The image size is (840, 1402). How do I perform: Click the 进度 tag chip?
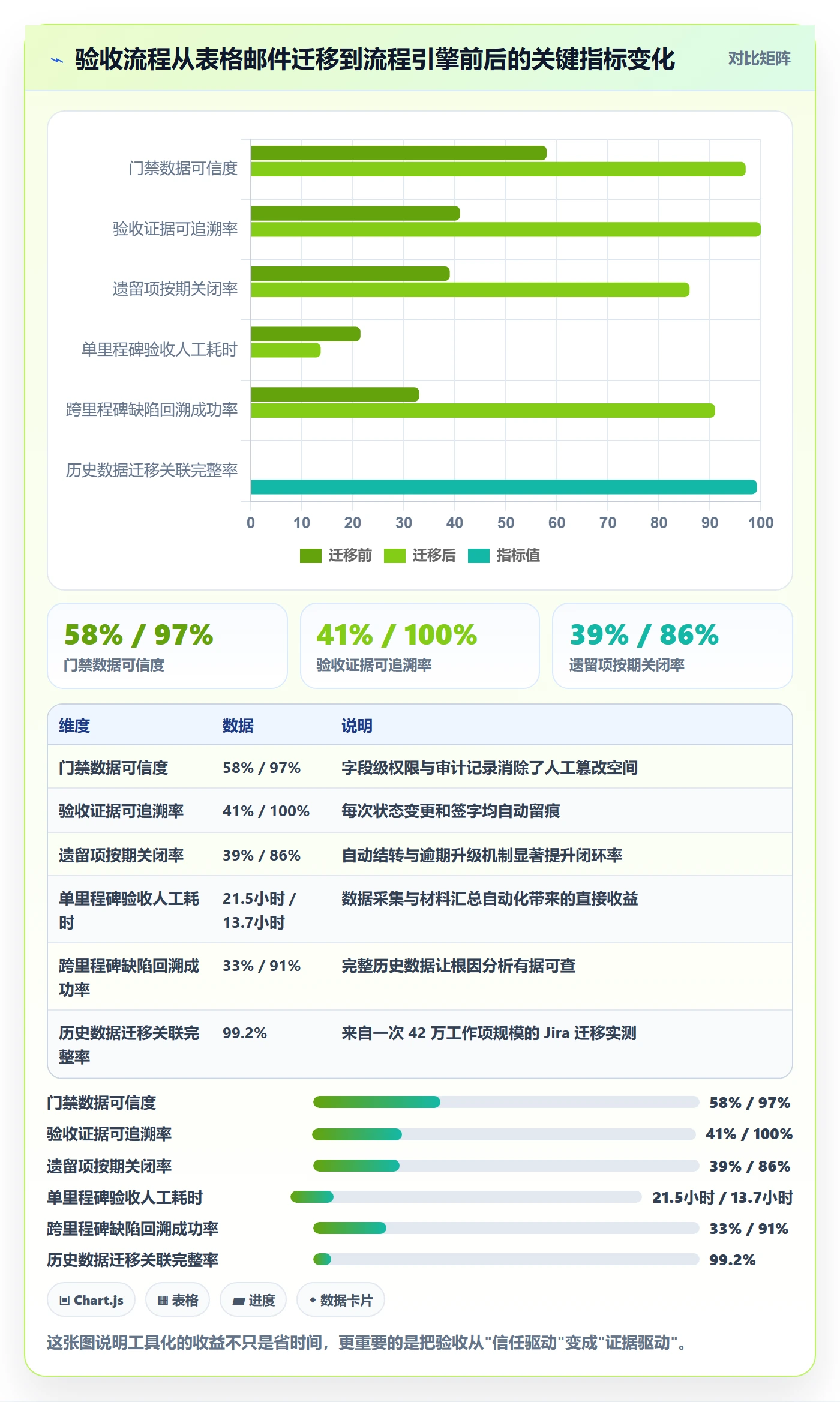[253, 1300]
